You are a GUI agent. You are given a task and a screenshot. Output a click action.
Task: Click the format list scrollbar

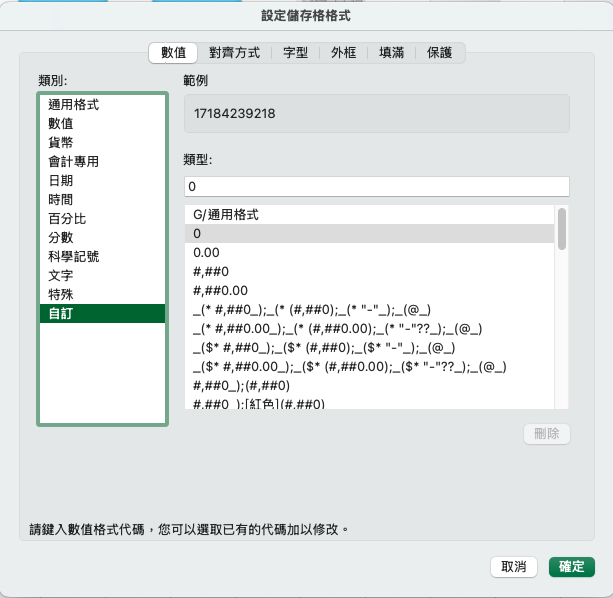(562, 229)
